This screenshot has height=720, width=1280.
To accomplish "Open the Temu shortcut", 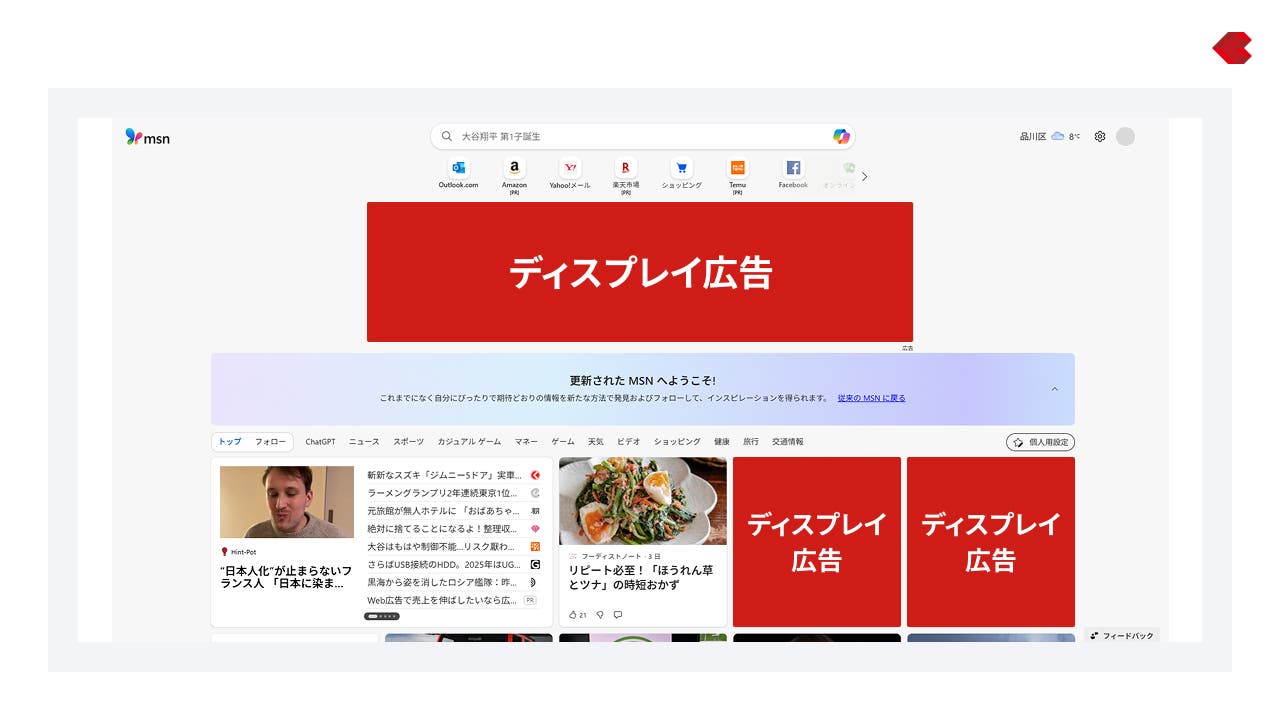I will pos(737,175).
